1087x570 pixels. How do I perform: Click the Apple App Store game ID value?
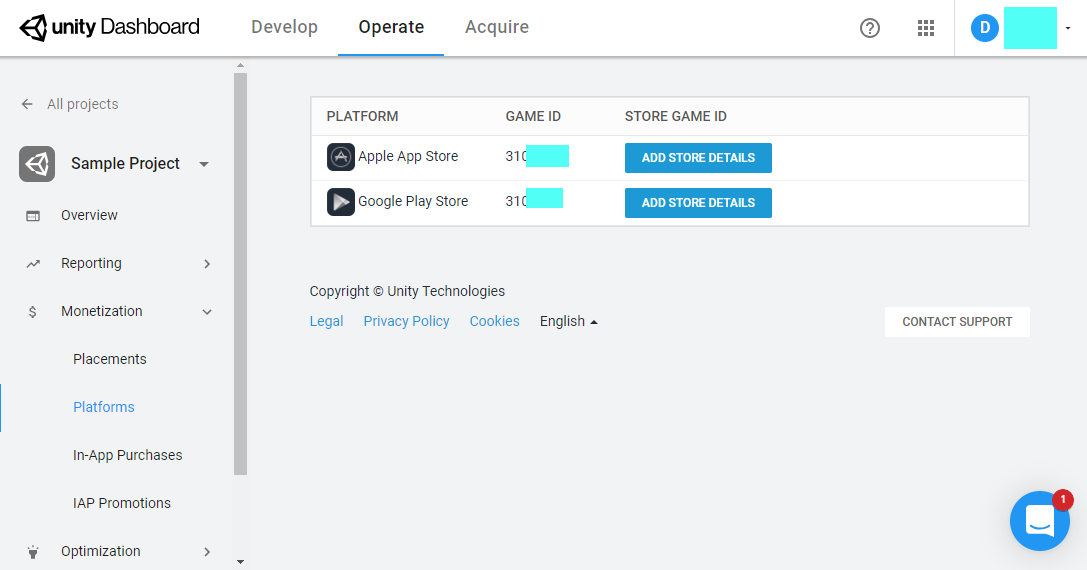(x=537, y=157)
